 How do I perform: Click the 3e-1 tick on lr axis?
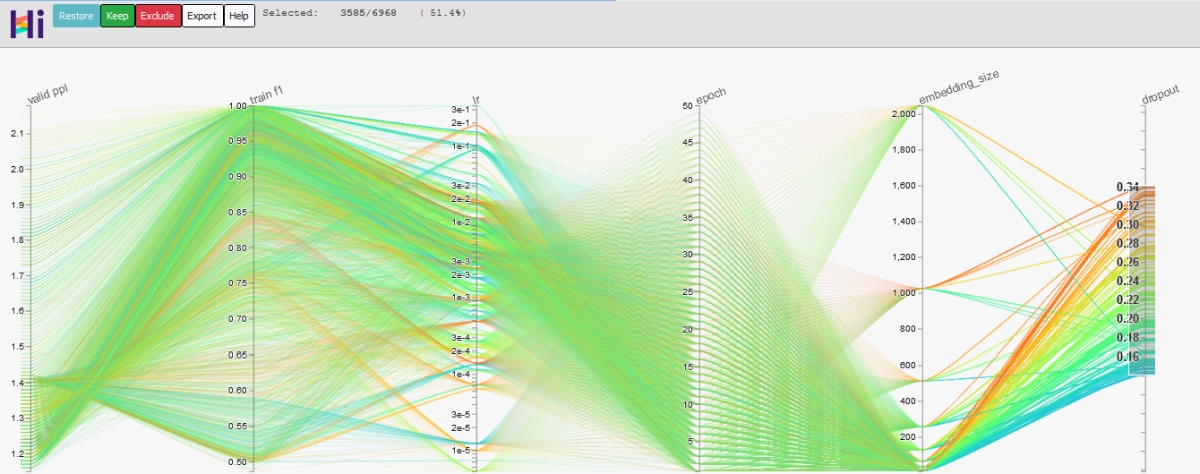pos(460,109)
